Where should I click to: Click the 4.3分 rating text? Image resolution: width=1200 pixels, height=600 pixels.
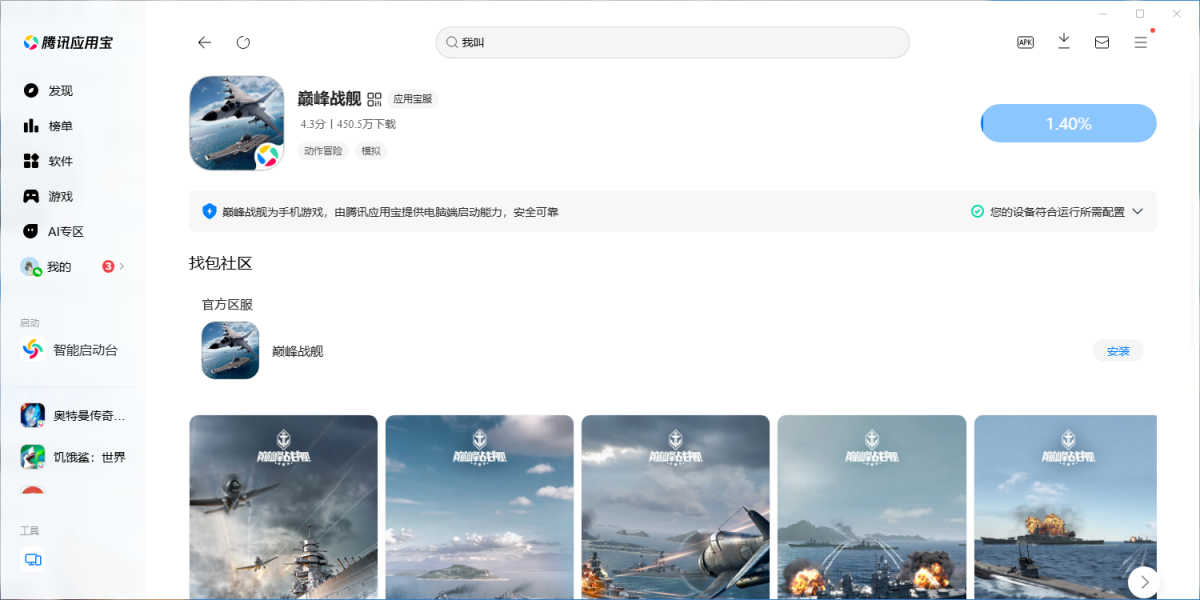pos(313,125)
